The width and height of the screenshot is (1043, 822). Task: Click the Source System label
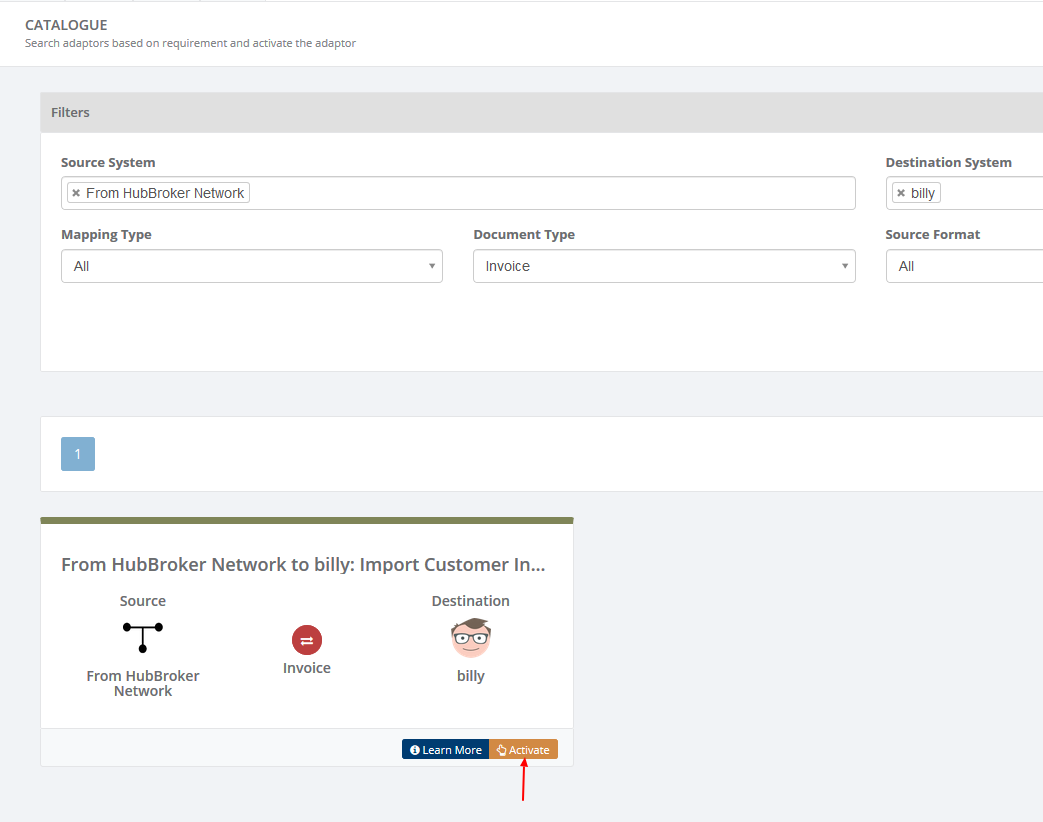(108, 163)
